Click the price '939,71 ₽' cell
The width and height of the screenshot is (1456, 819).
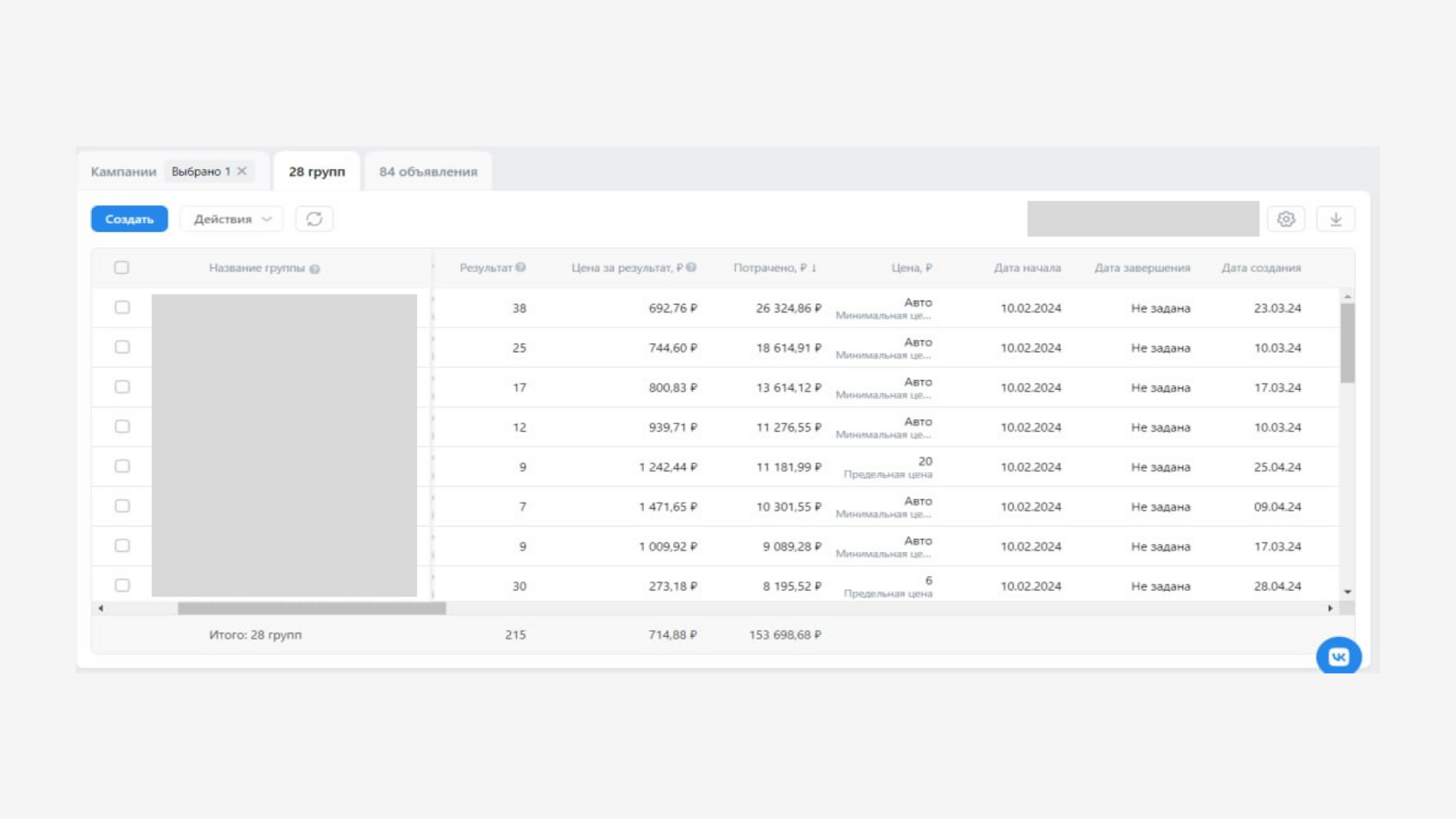pos(673,427)
